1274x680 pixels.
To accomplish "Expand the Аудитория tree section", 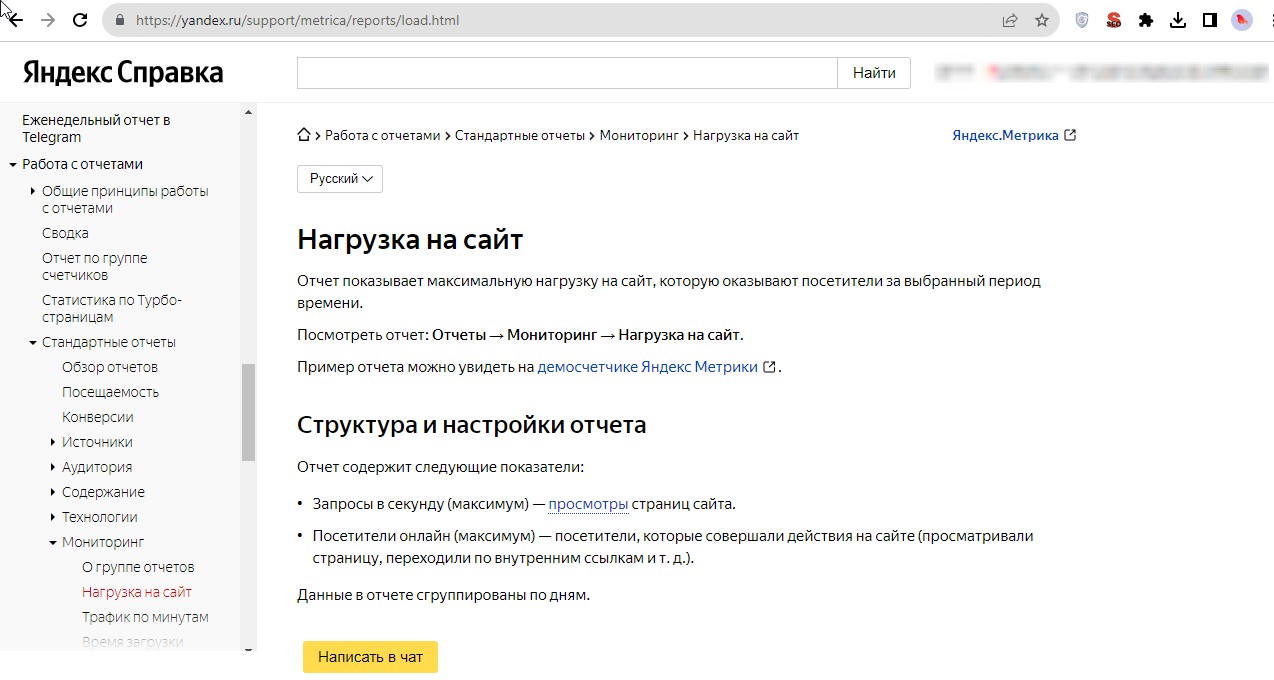I will pos(53,467).
